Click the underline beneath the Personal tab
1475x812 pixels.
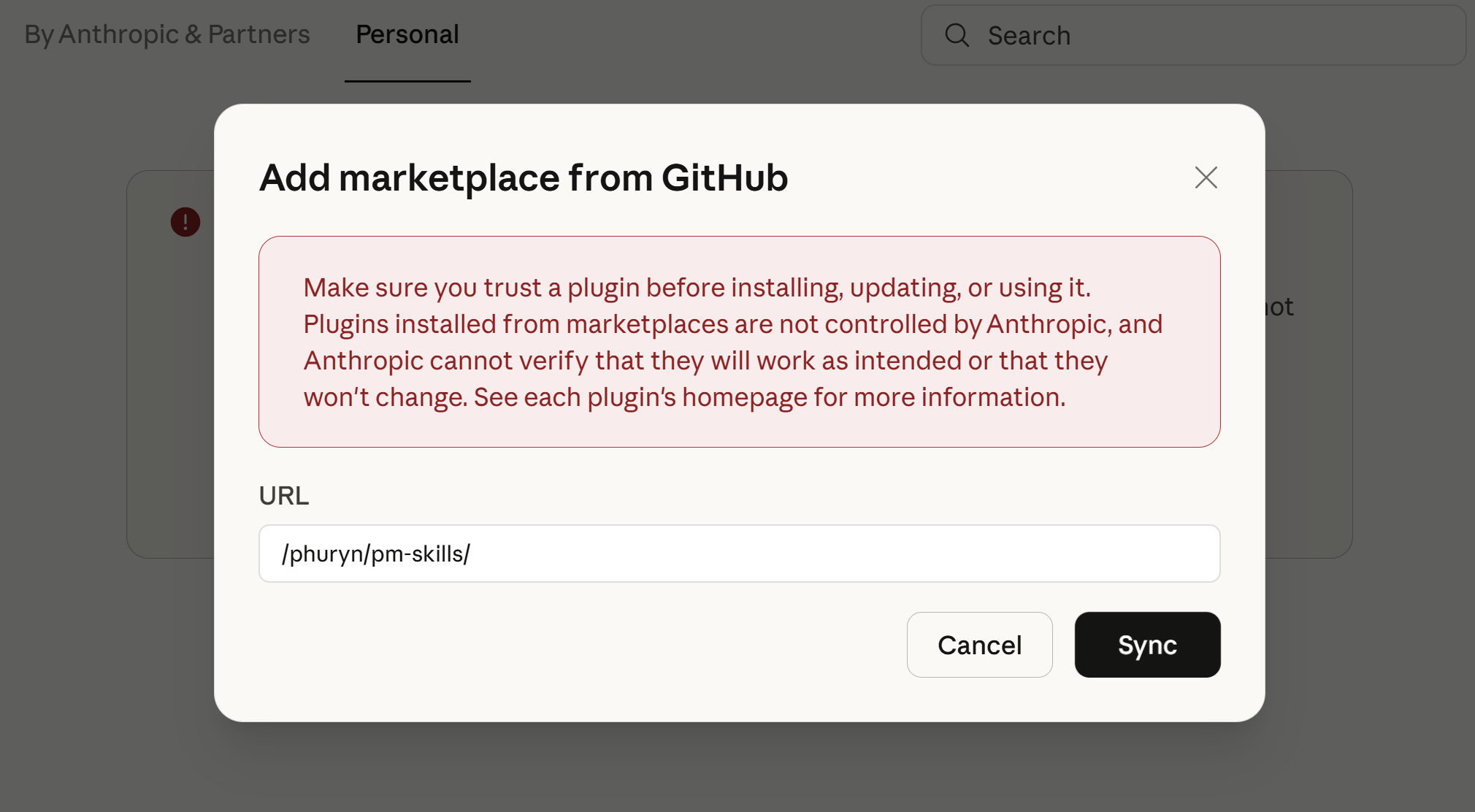[407, 81]
